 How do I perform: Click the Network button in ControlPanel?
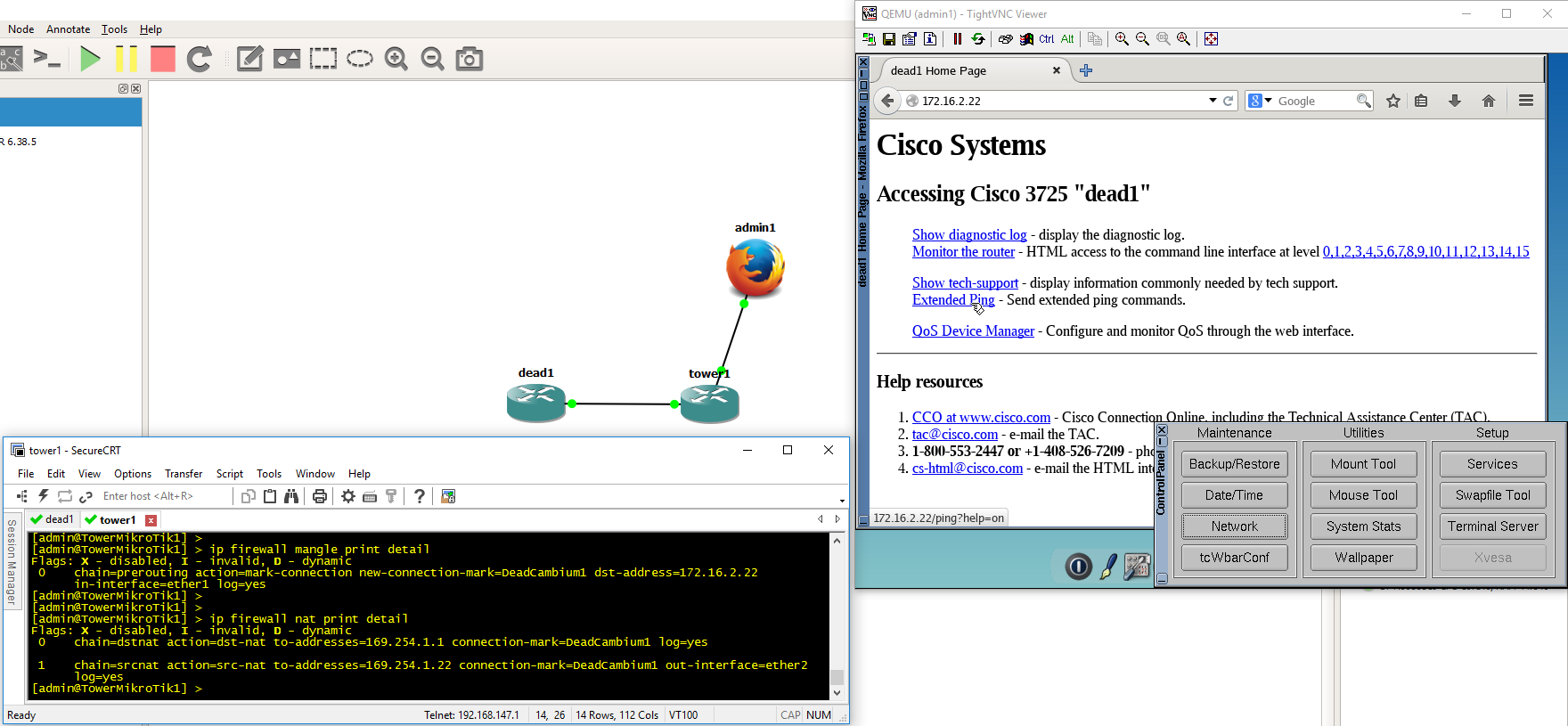pos(1235,526)
